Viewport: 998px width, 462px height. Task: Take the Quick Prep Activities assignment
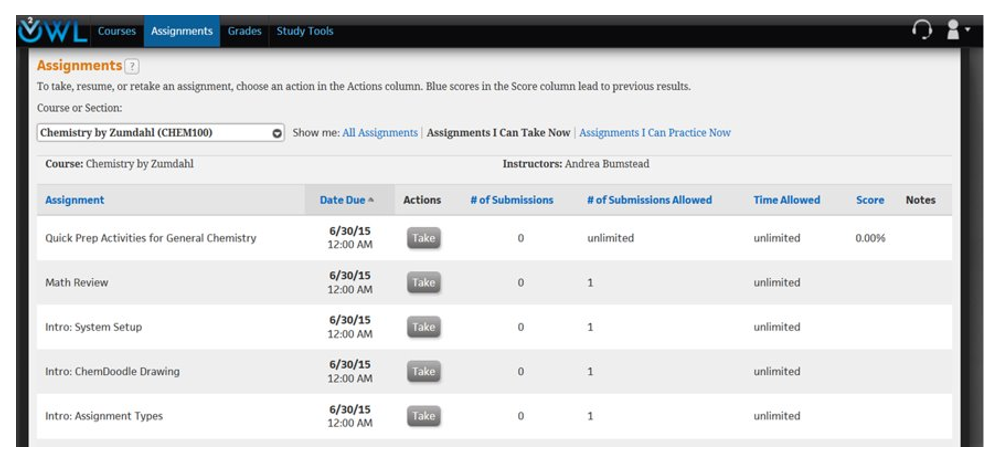pos(424,238)
